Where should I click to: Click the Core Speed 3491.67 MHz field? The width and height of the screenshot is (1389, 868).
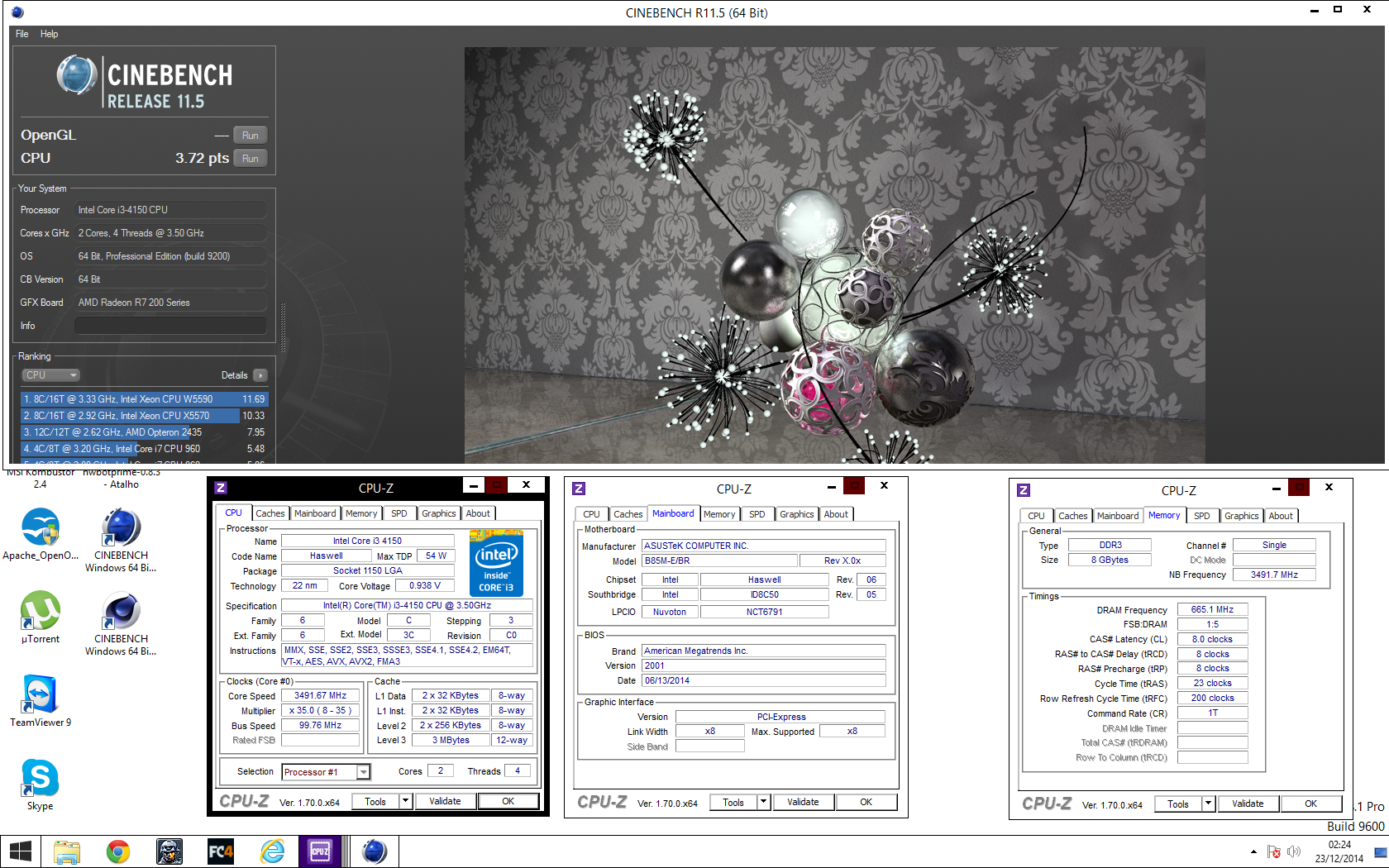click(x=321, y=696)
